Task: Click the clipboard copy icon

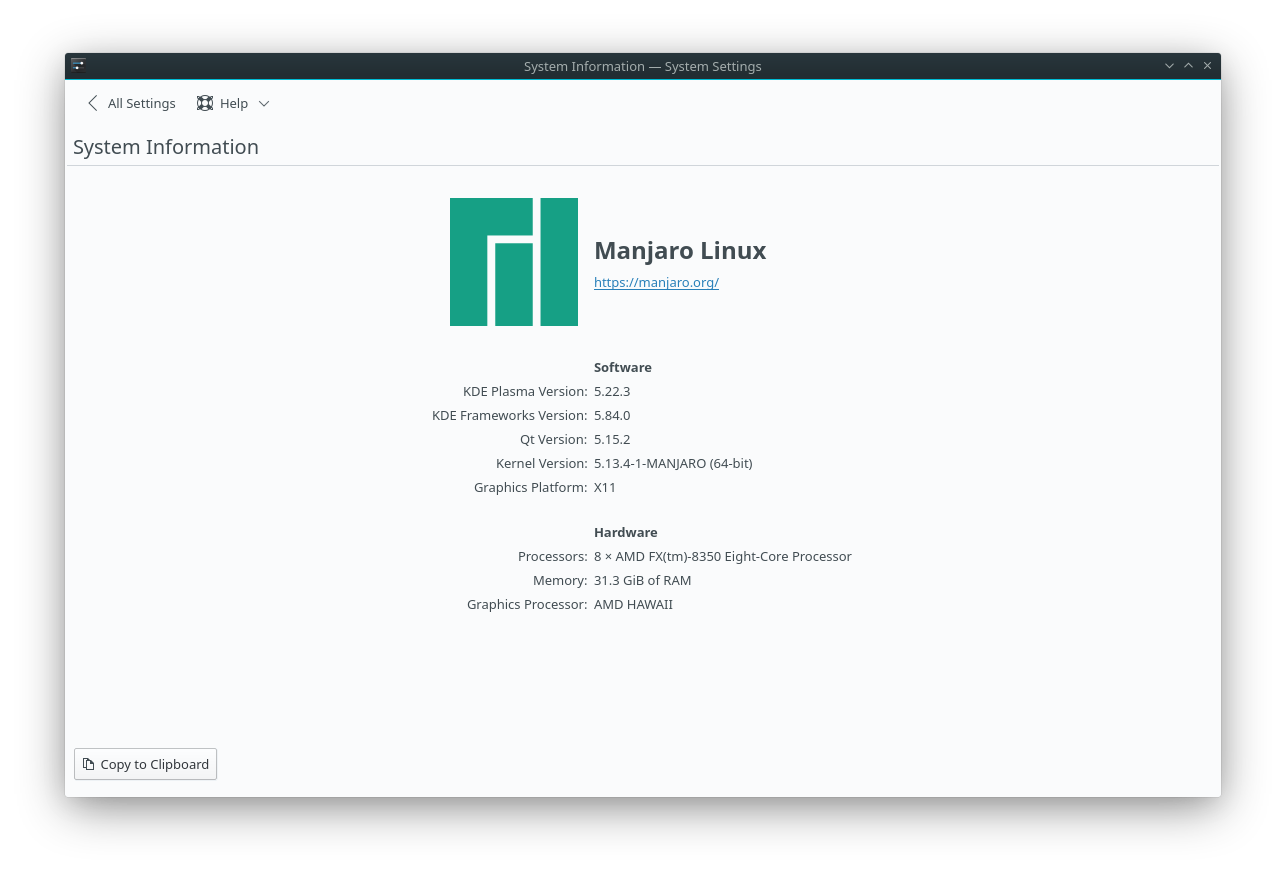Action: coord(89,764)
